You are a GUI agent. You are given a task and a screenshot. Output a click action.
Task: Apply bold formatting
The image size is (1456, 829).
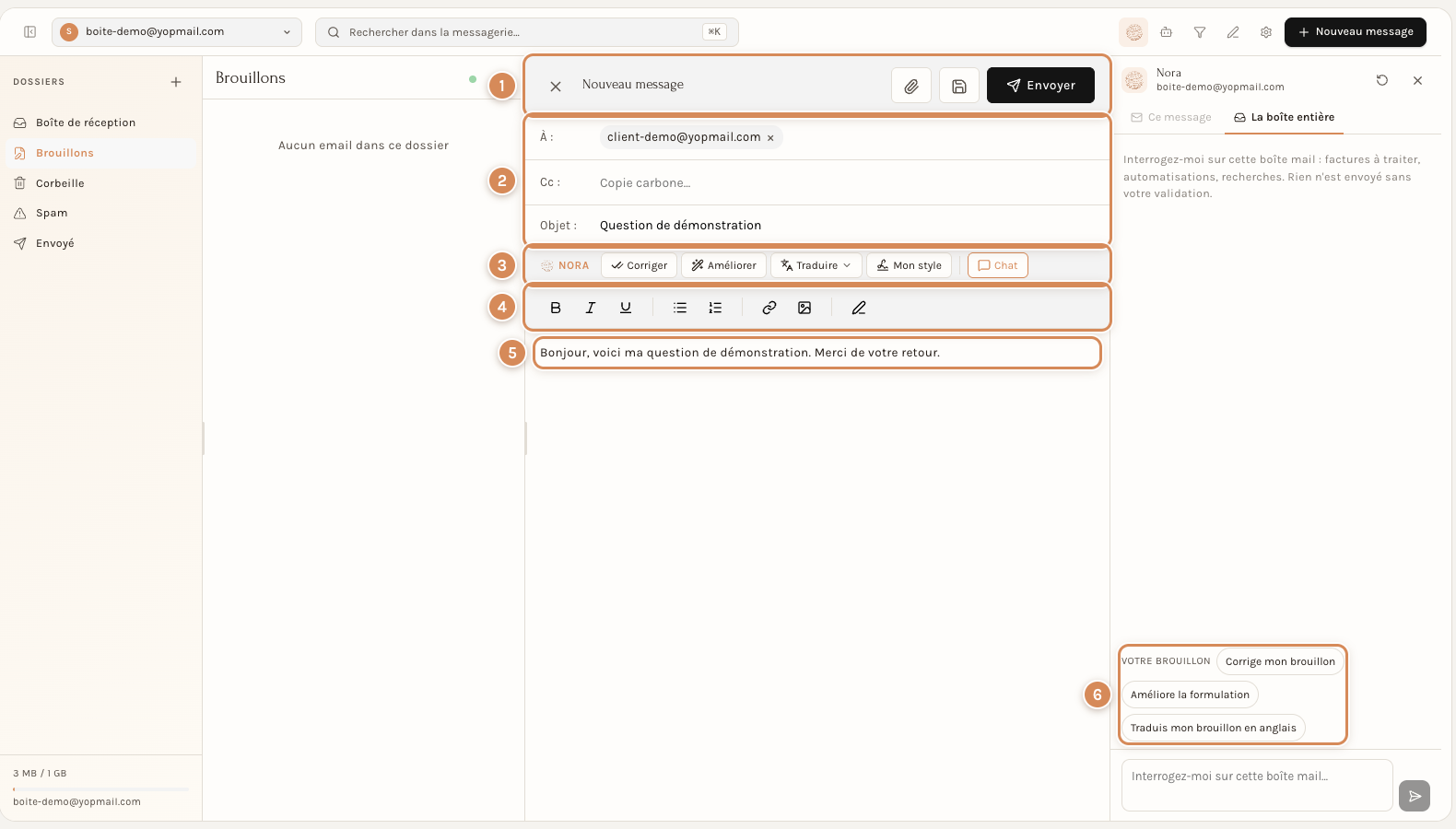(556, 308)
